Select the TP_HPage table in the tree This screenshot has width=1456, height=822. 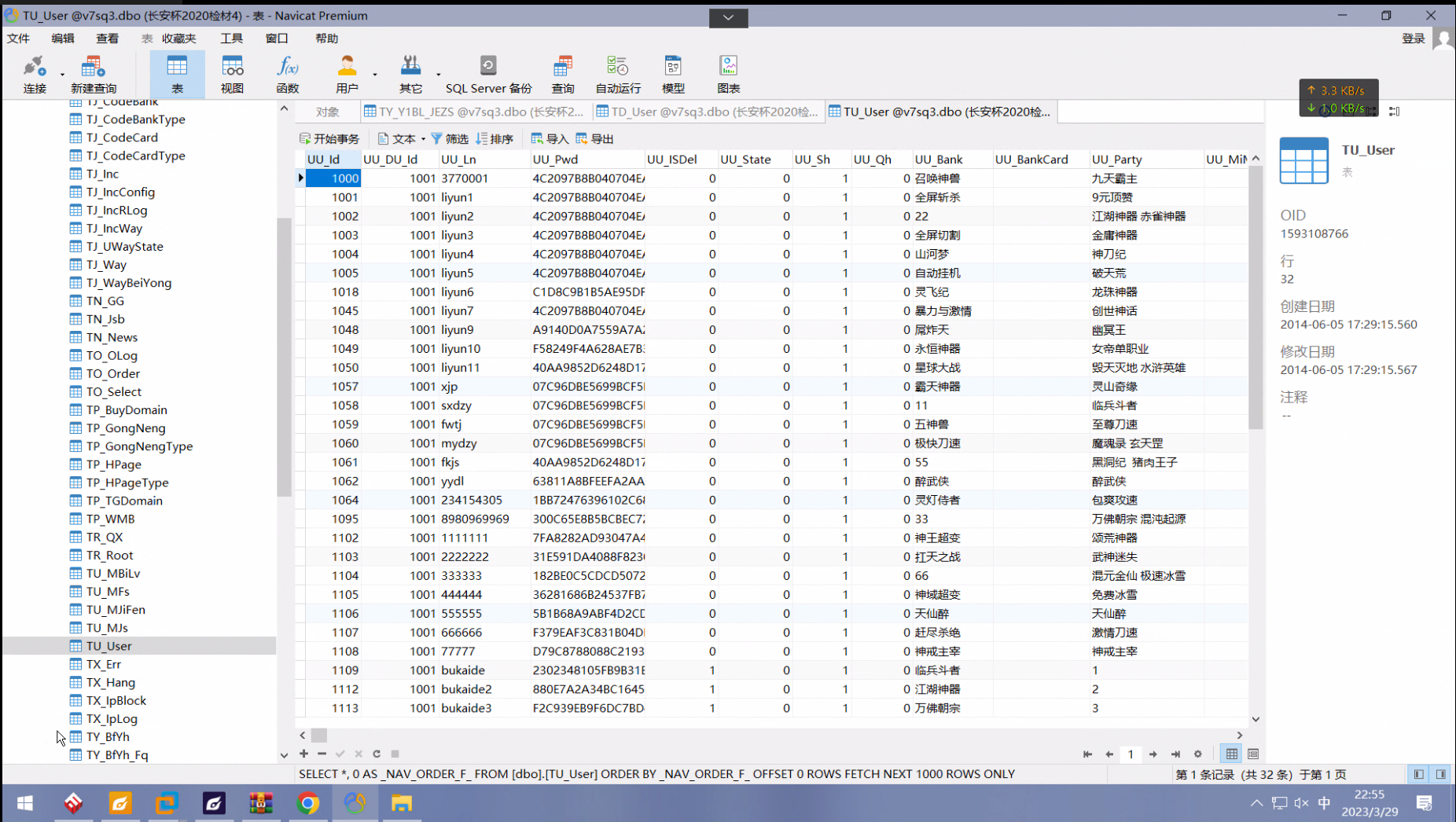click(113, 464)
